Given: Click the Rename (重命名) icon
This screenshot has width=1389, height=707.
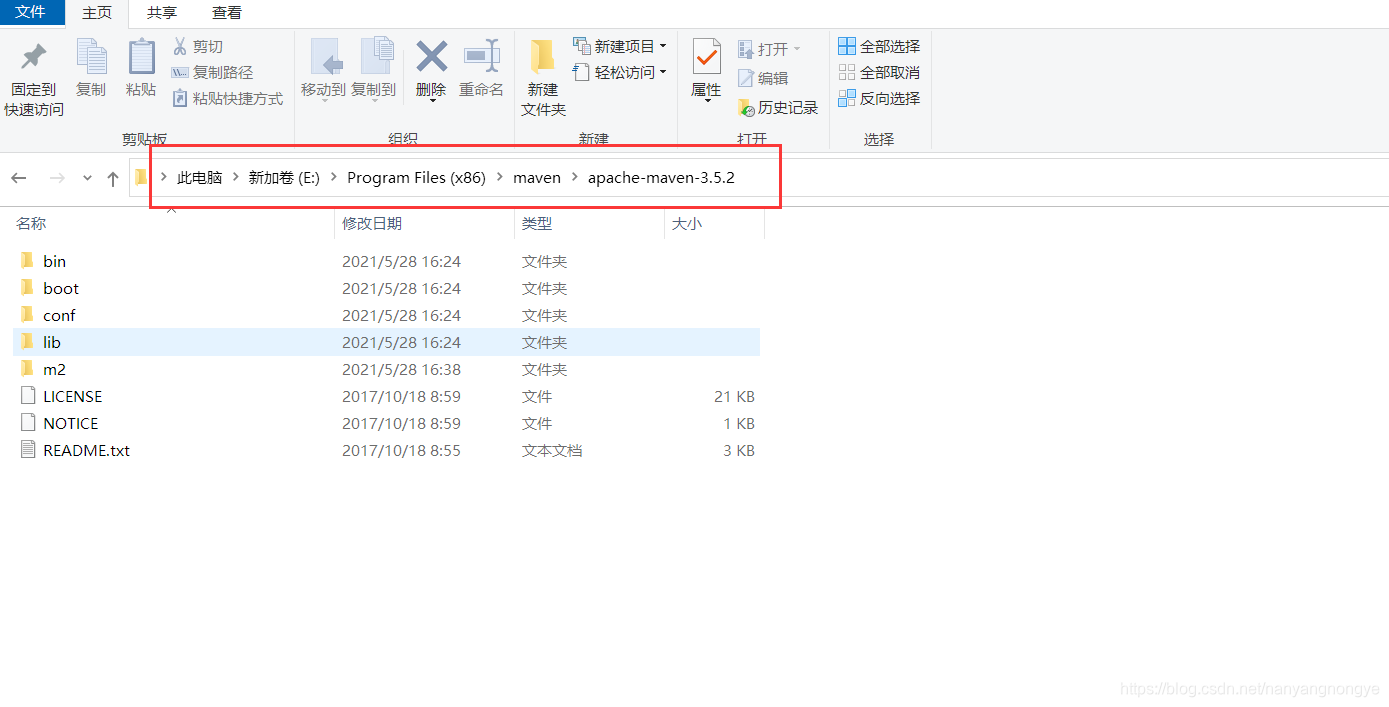Looking at the screenshot, I should 481,56.
